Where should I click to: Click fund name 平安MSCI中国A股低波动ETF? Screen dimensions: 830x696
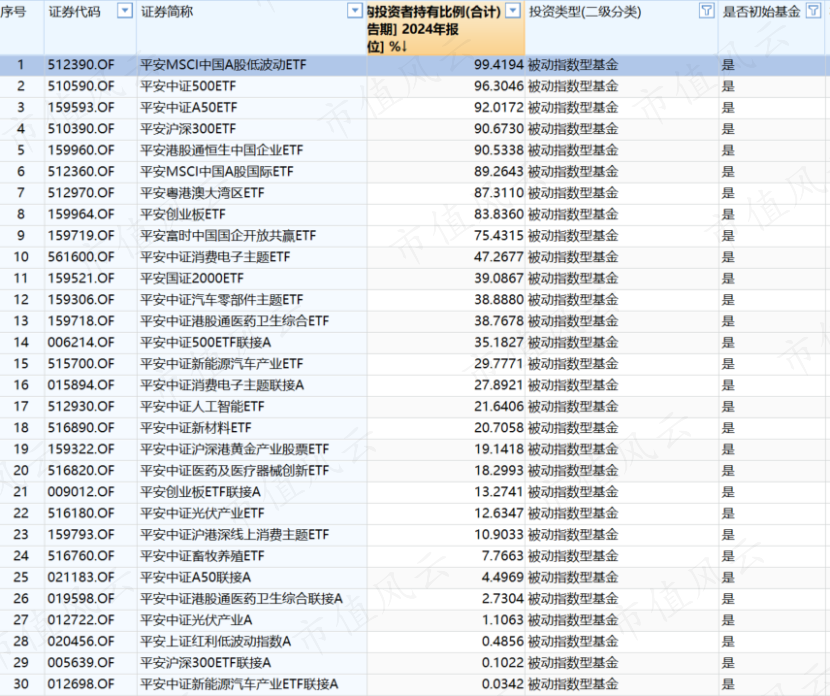pyautogui.click(x=223, y=65)
